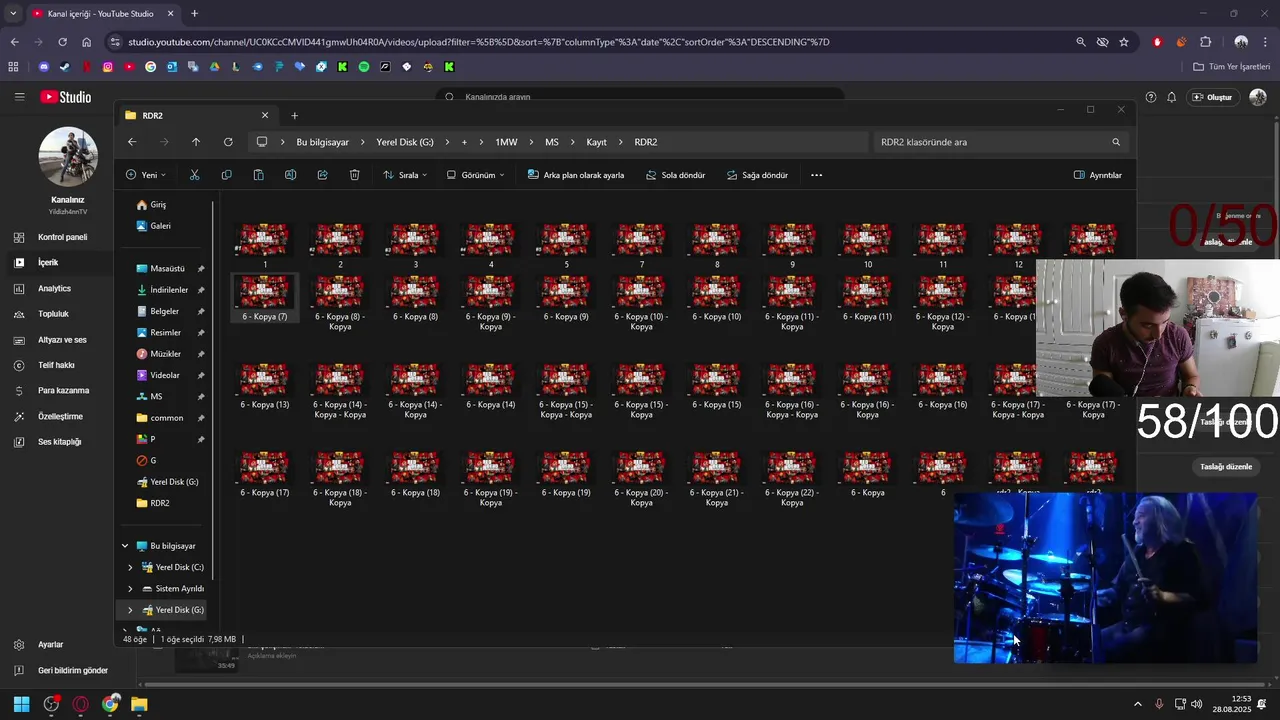Open the Görünüm view dropdown
This screenshot has height=720, width=1280.
tap(475, 175)
